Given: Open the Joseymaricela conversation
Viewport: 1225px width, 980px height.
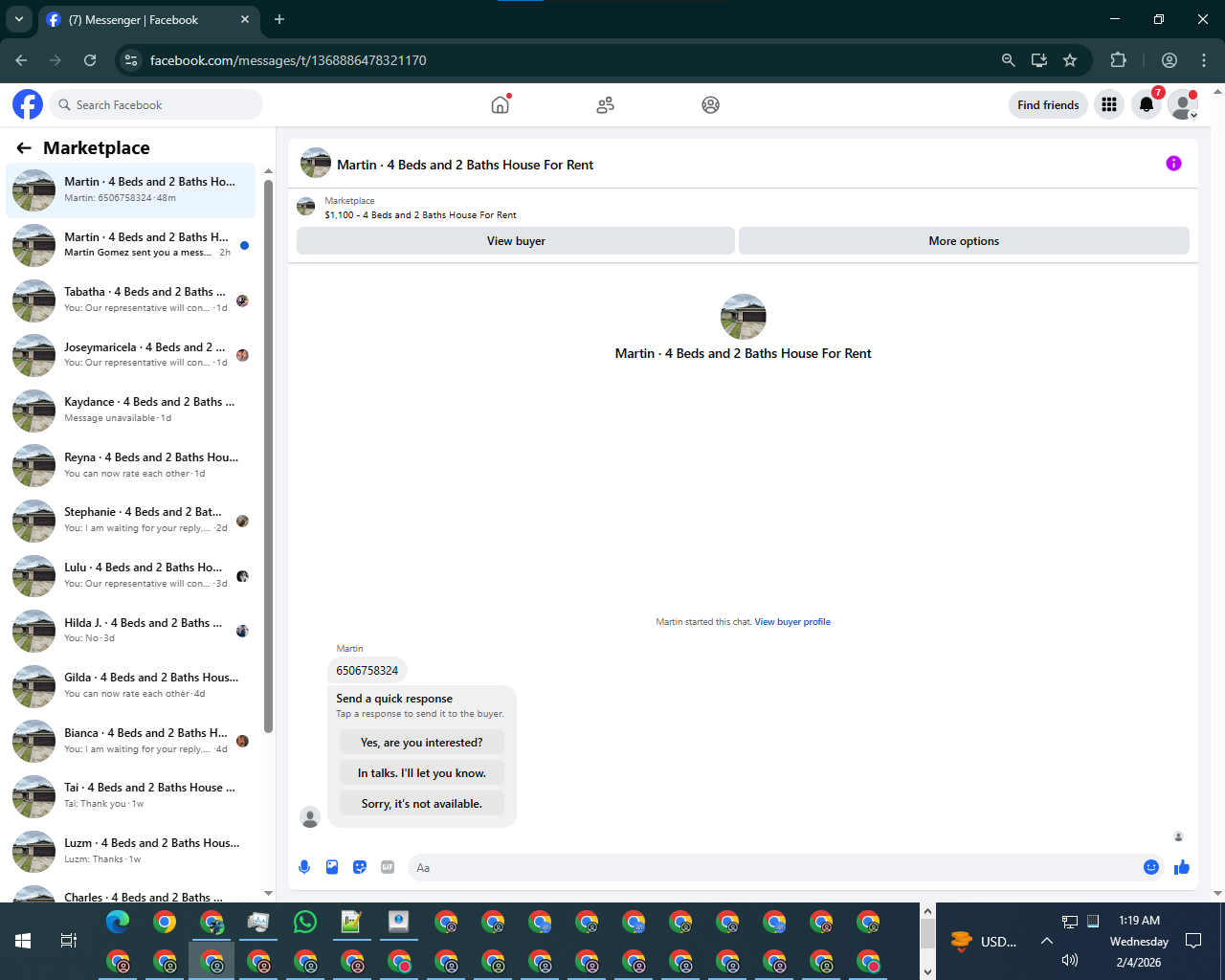Looking at the screenshot, I should click(131, 355).
